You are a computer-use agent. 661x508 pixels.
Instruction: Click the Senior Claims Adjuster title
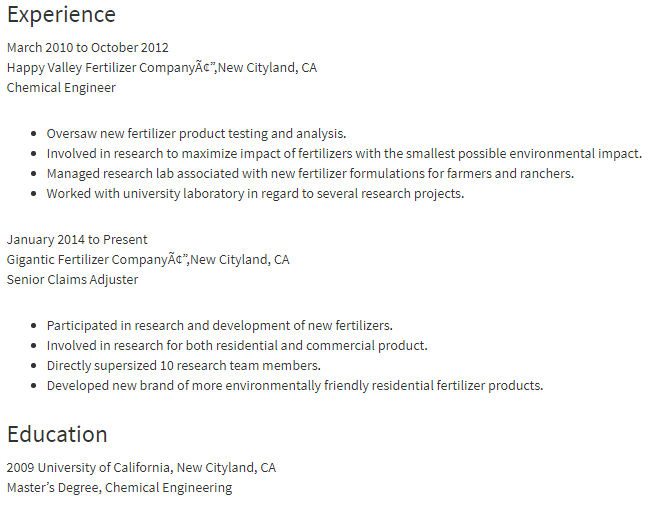coord(73,280)
